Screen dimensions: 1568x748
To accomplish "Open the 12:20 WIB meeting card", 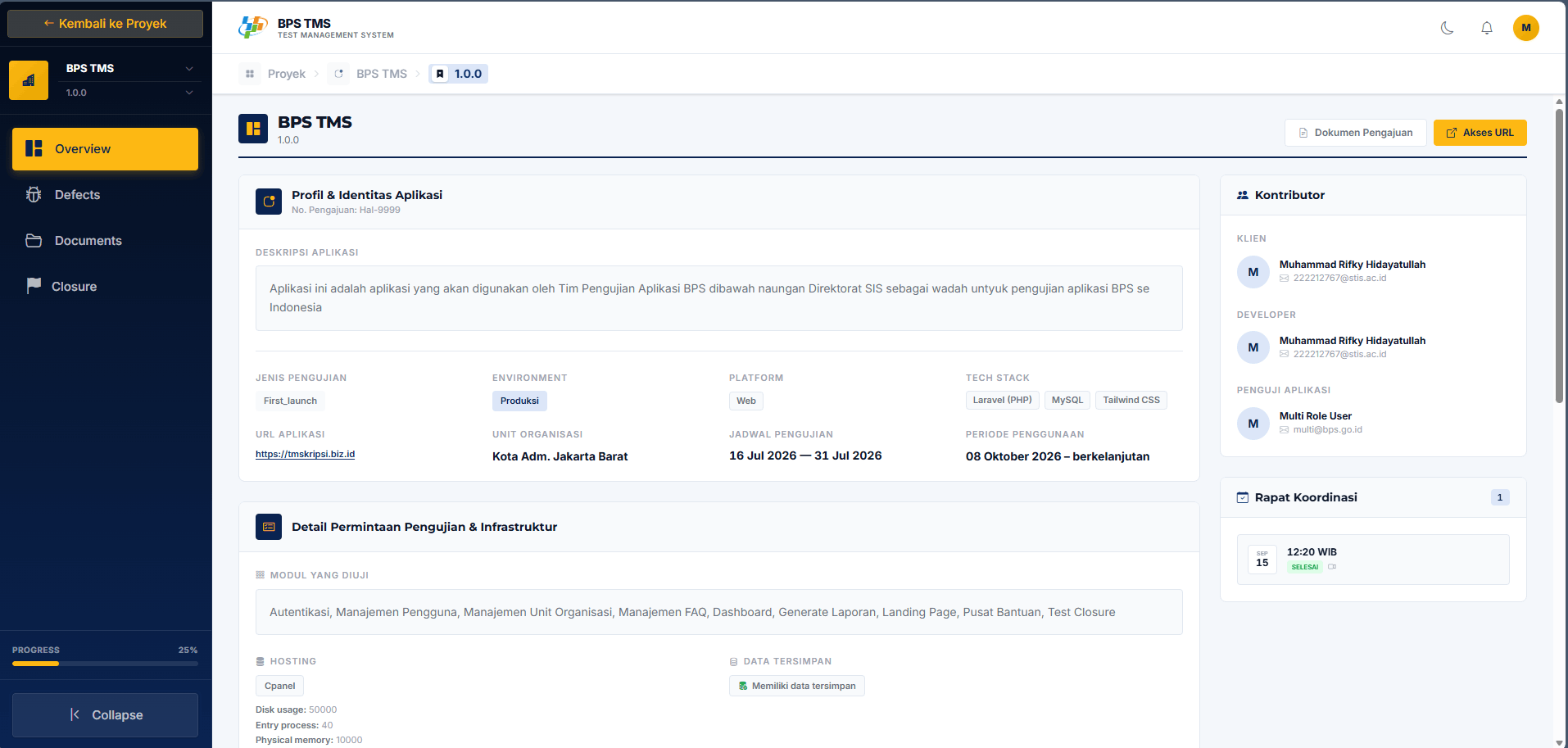I will click(1373, 560).
